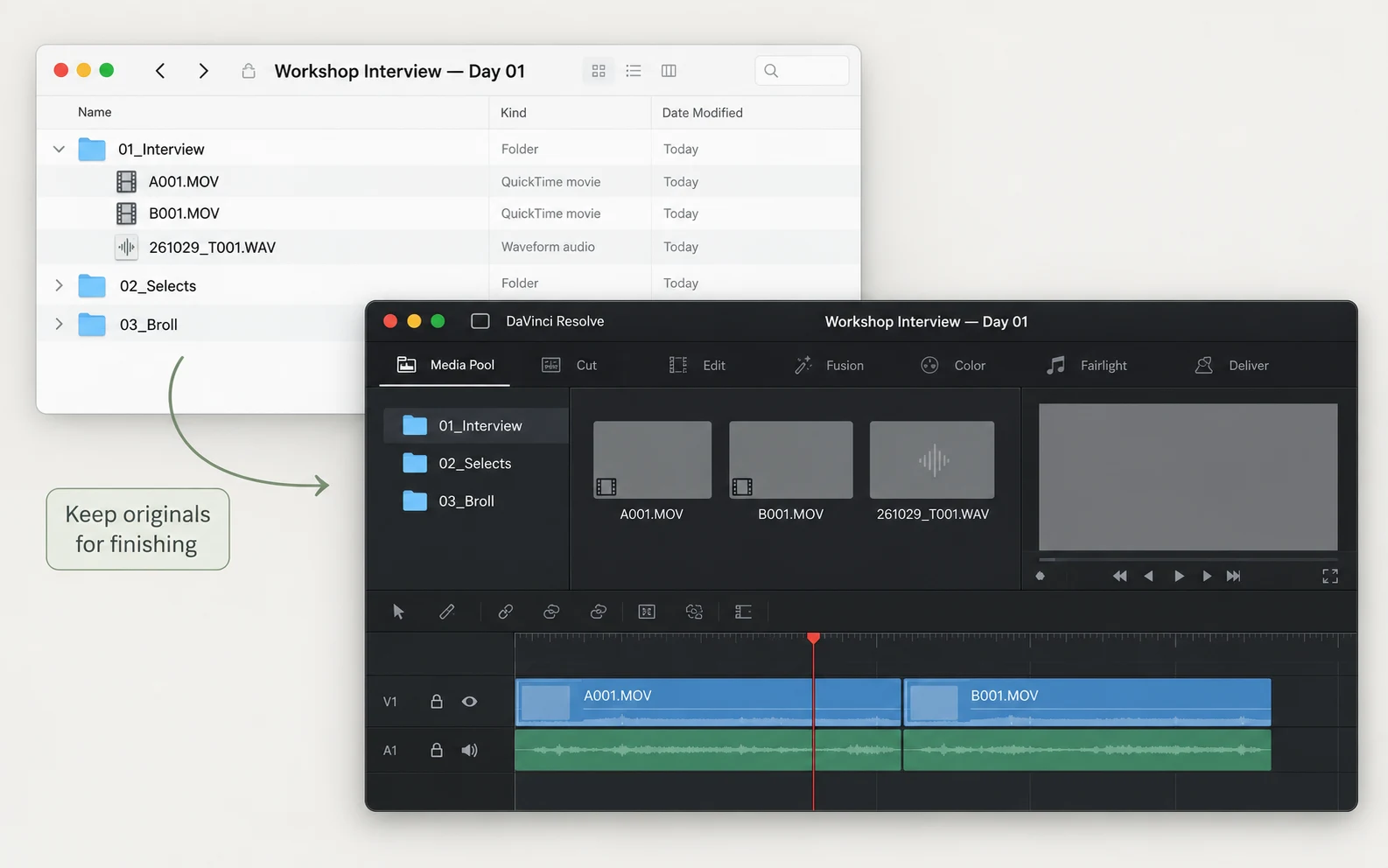Select the arrow pointer tool in the timeline toolbar
The height and width of the screenshot is (868, 1388).
(x=398, y=612)
